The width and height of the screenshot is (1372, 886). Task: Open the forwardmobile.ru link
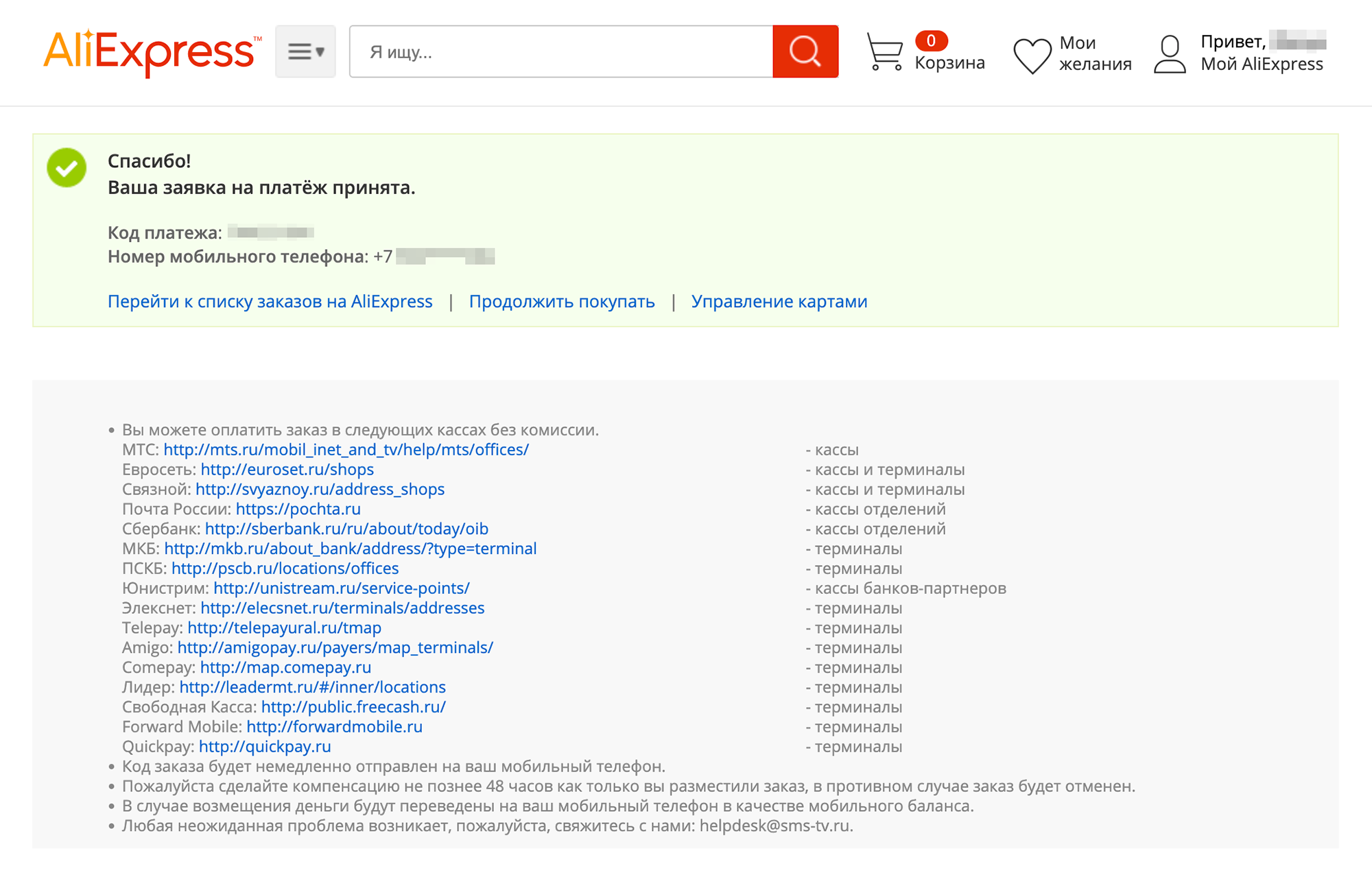pos(335,727)
